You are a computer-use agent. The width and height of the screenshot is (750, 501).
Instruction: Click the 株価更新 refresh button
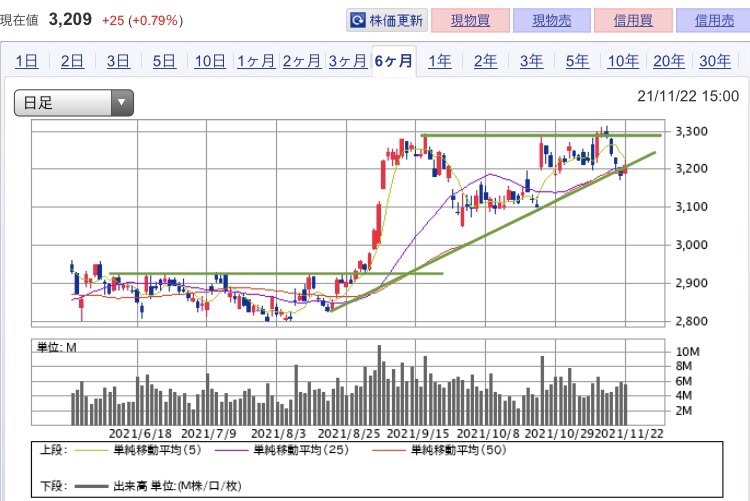tap(386, 20)
